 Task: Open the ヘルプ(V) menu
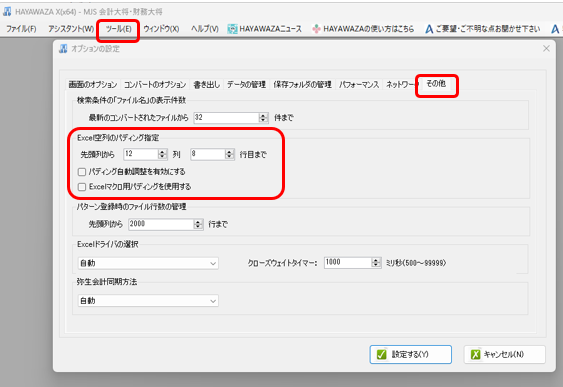205,29
